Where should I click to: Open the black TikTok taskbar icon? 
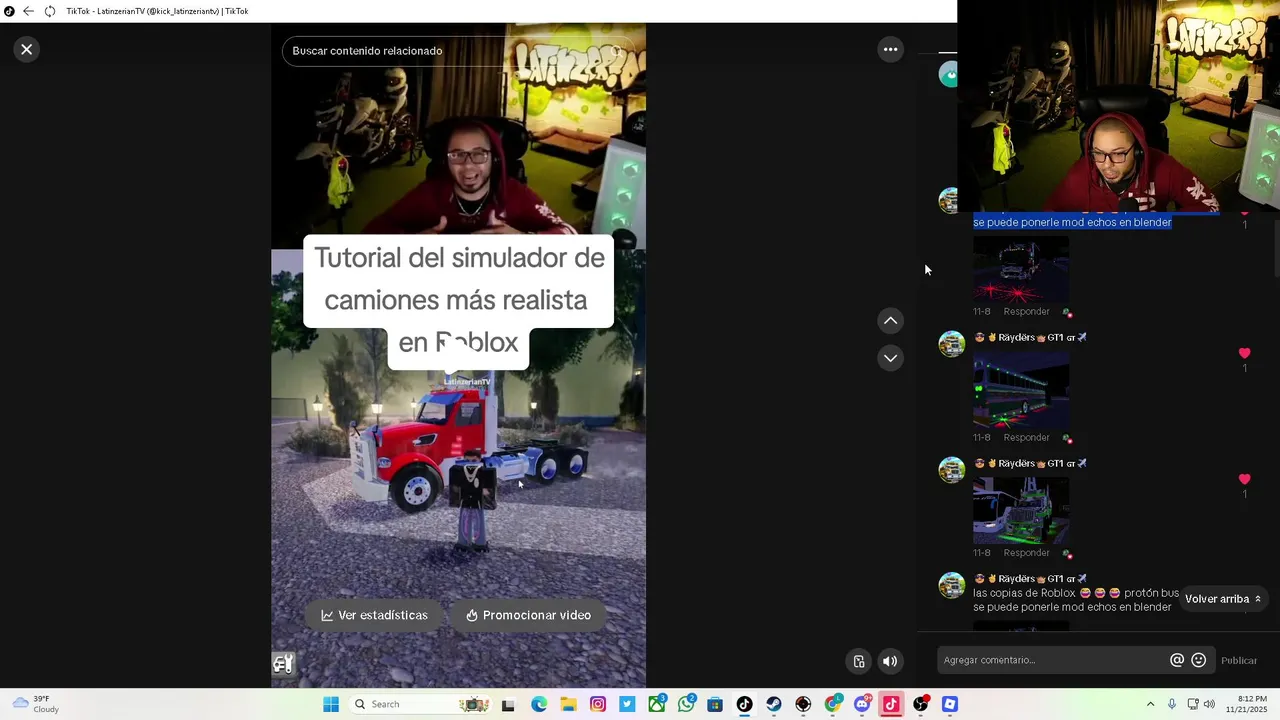pos(744,705)
